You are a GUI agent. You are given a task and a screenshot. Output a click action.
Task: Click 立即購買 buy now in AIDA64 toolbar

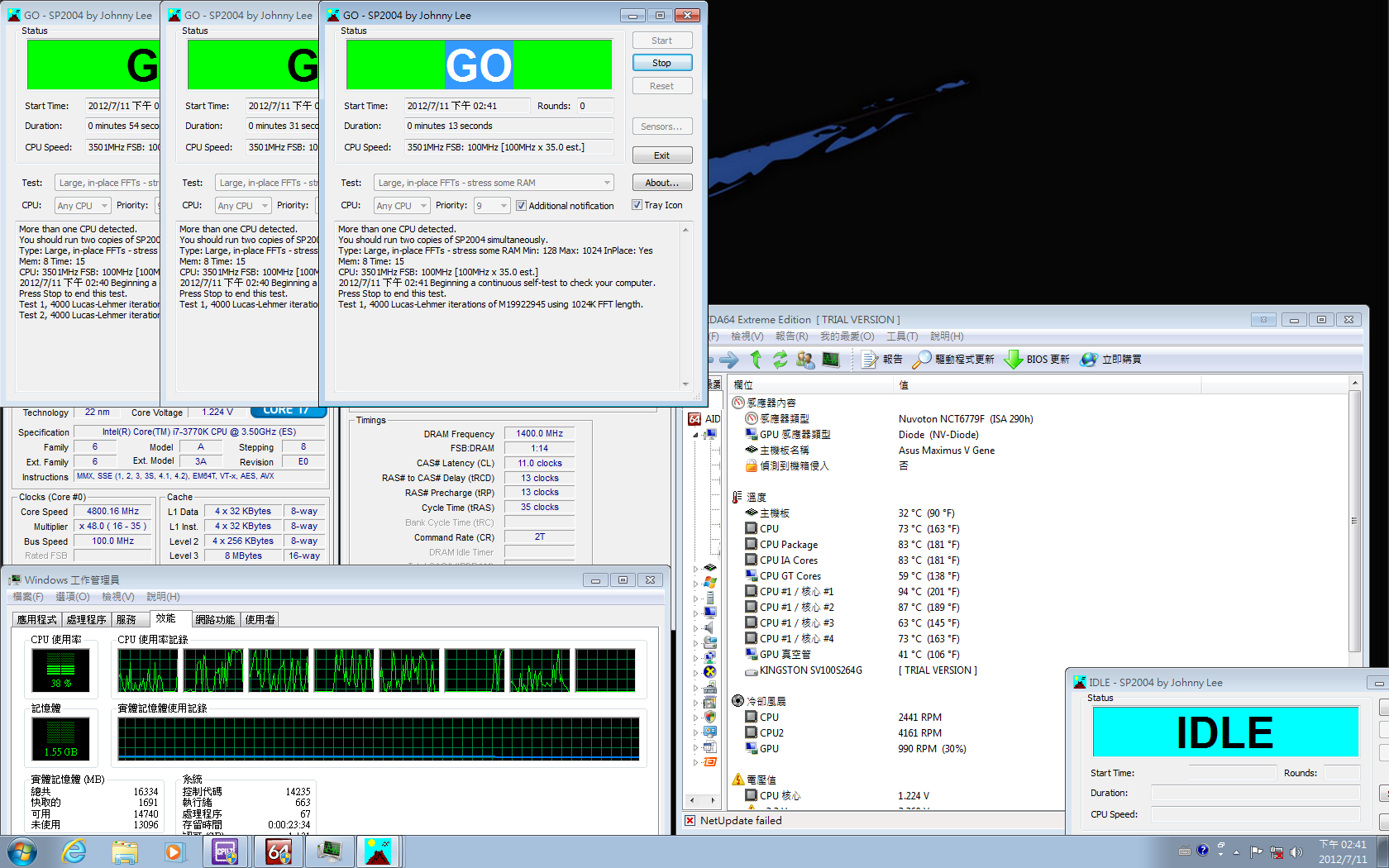(1111, 360)
